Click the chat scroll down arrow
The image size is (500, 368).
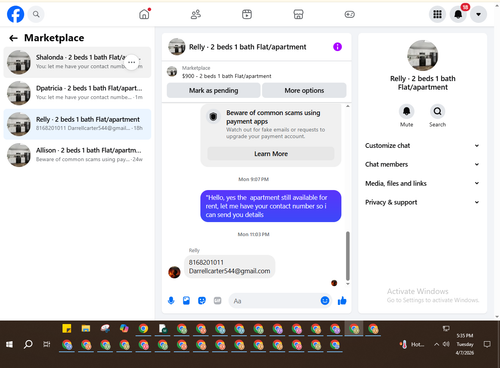(348, 284)
